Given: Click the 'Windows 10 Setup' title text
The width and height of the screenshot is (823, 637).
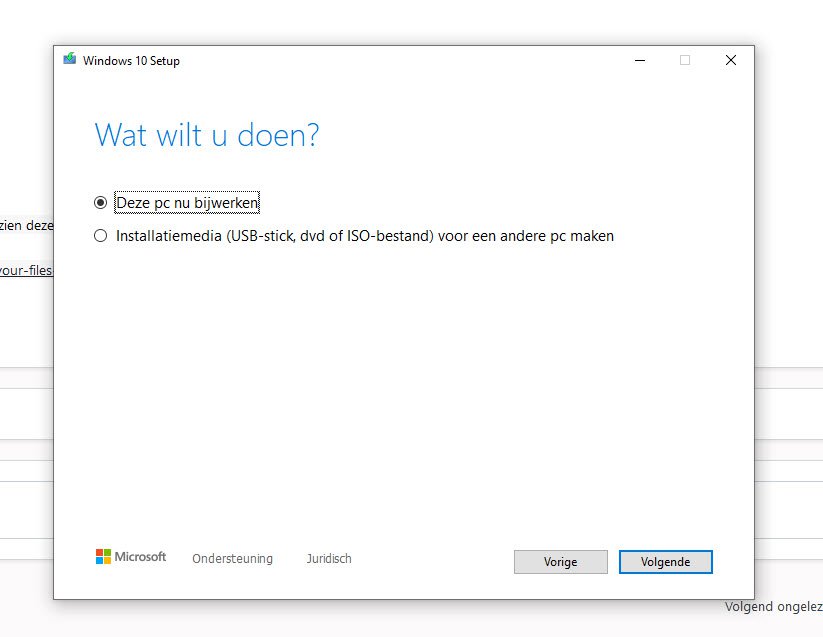Looking at the screenshot, I should click(131, 61).
